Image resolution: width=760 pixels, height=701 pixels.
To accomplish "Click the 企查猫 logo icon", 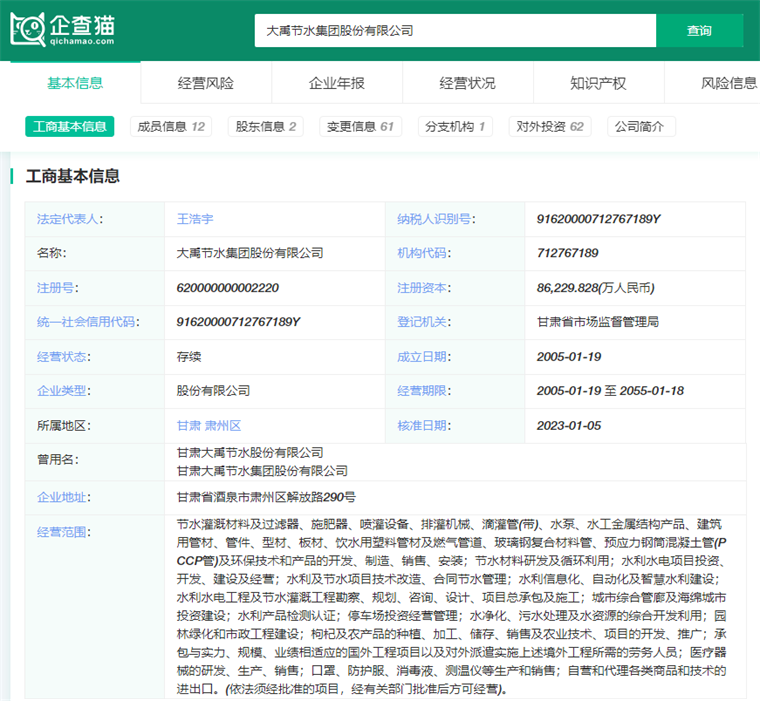I will tap(29, 29).
